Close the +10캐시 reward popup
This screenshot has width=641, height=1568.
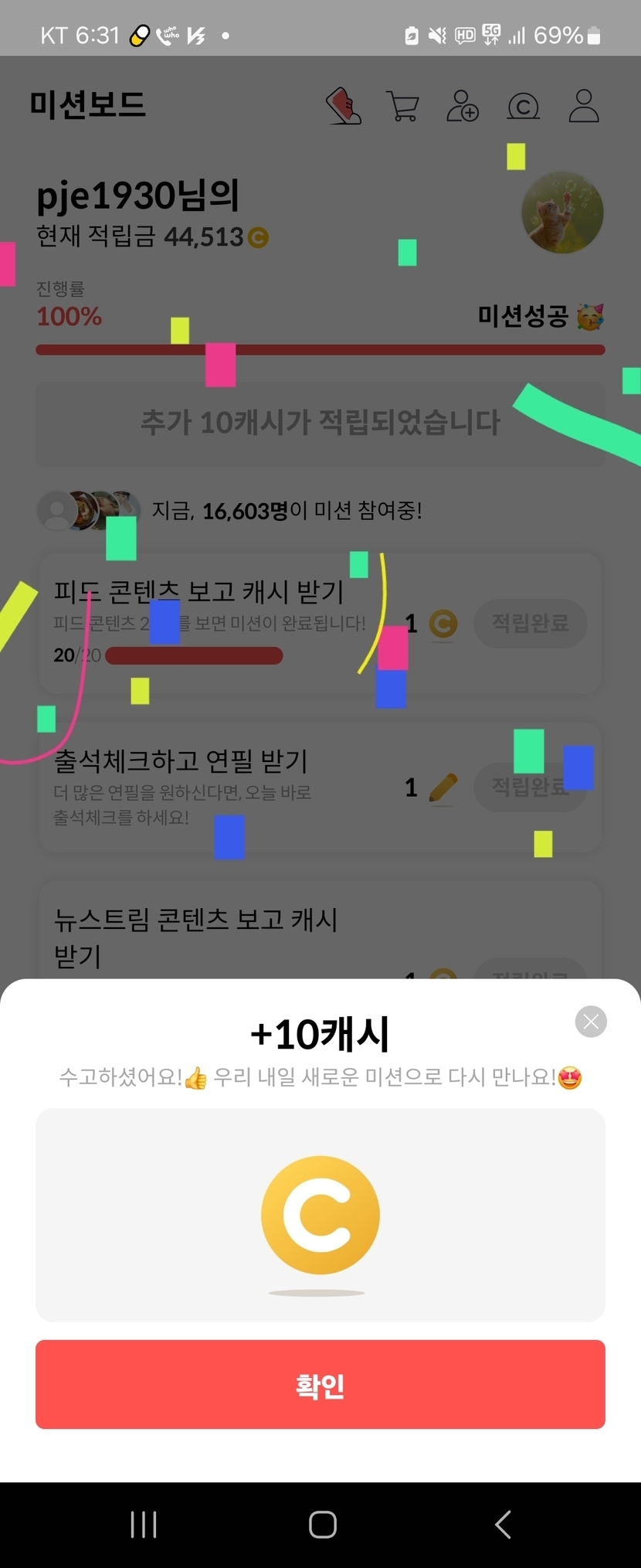point(591,1022)
